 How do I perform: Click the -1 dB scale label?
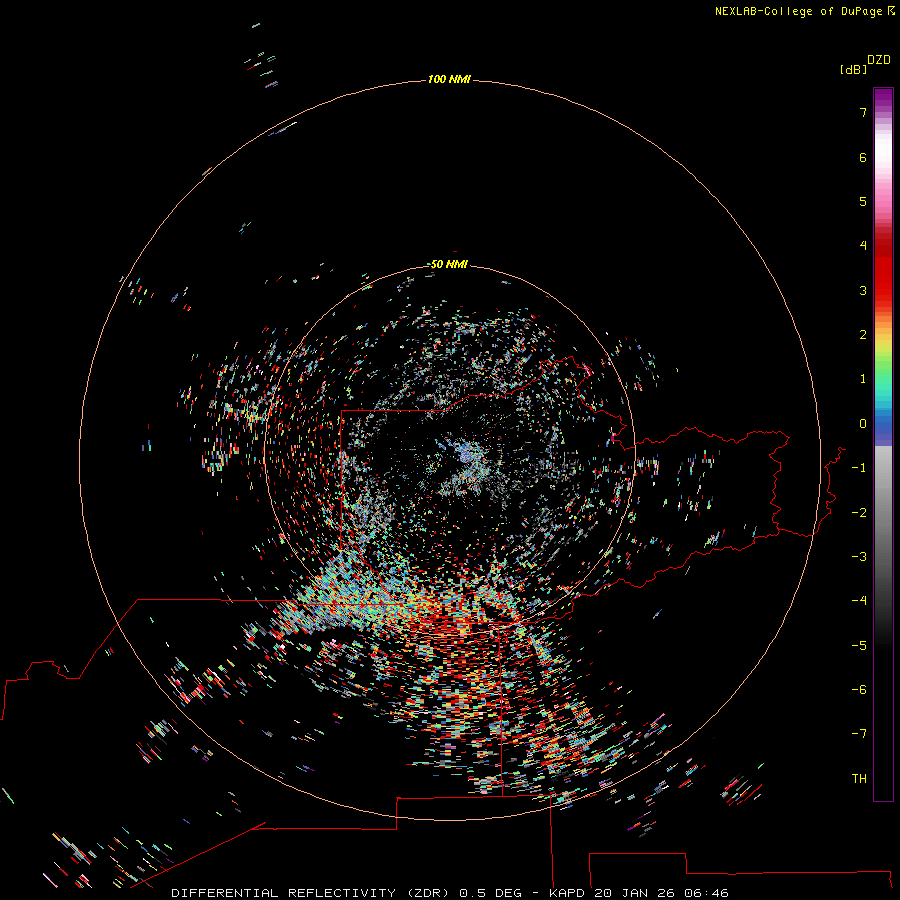[x=859, y=468]
